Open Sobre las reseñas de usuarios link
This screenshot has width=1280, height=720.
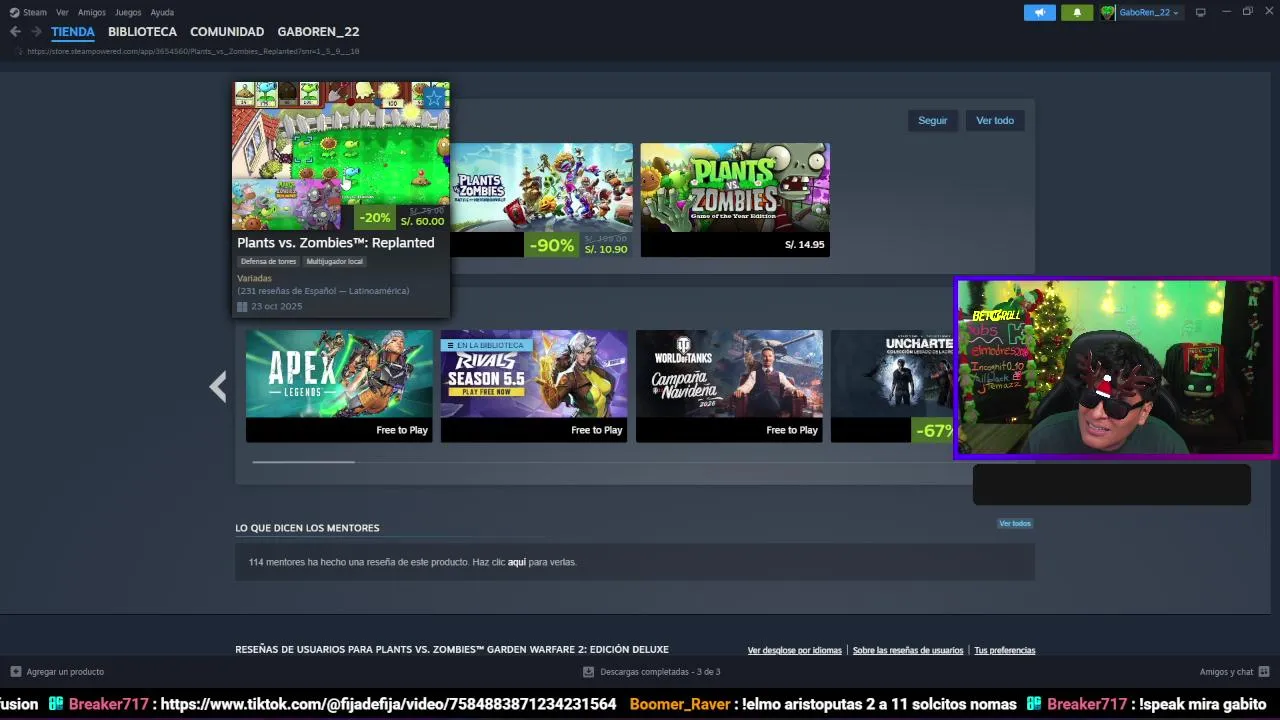908,650
